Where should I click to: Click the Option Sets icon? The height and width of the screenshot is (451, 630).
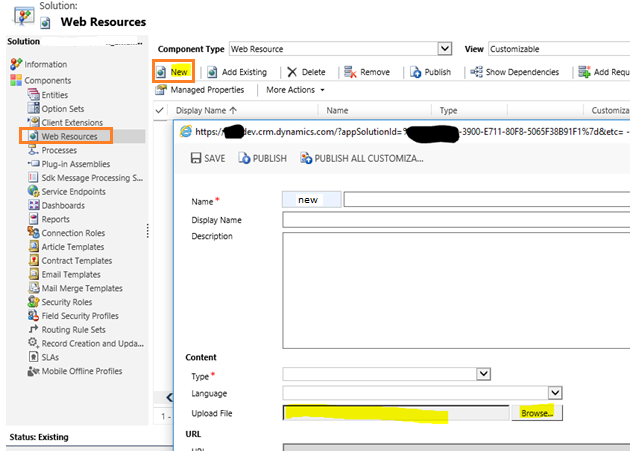33,109
